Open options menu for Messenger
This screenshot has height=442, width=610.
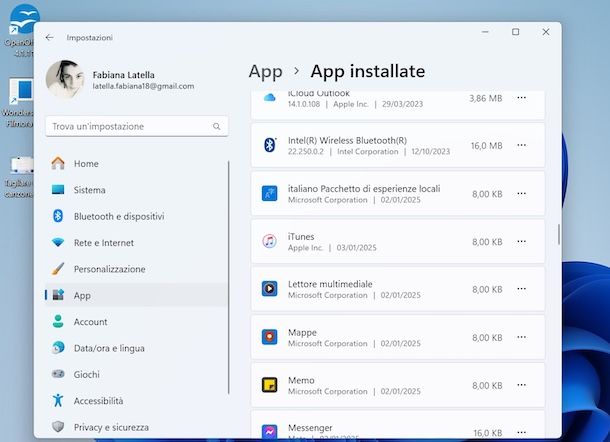pos(521,432)
